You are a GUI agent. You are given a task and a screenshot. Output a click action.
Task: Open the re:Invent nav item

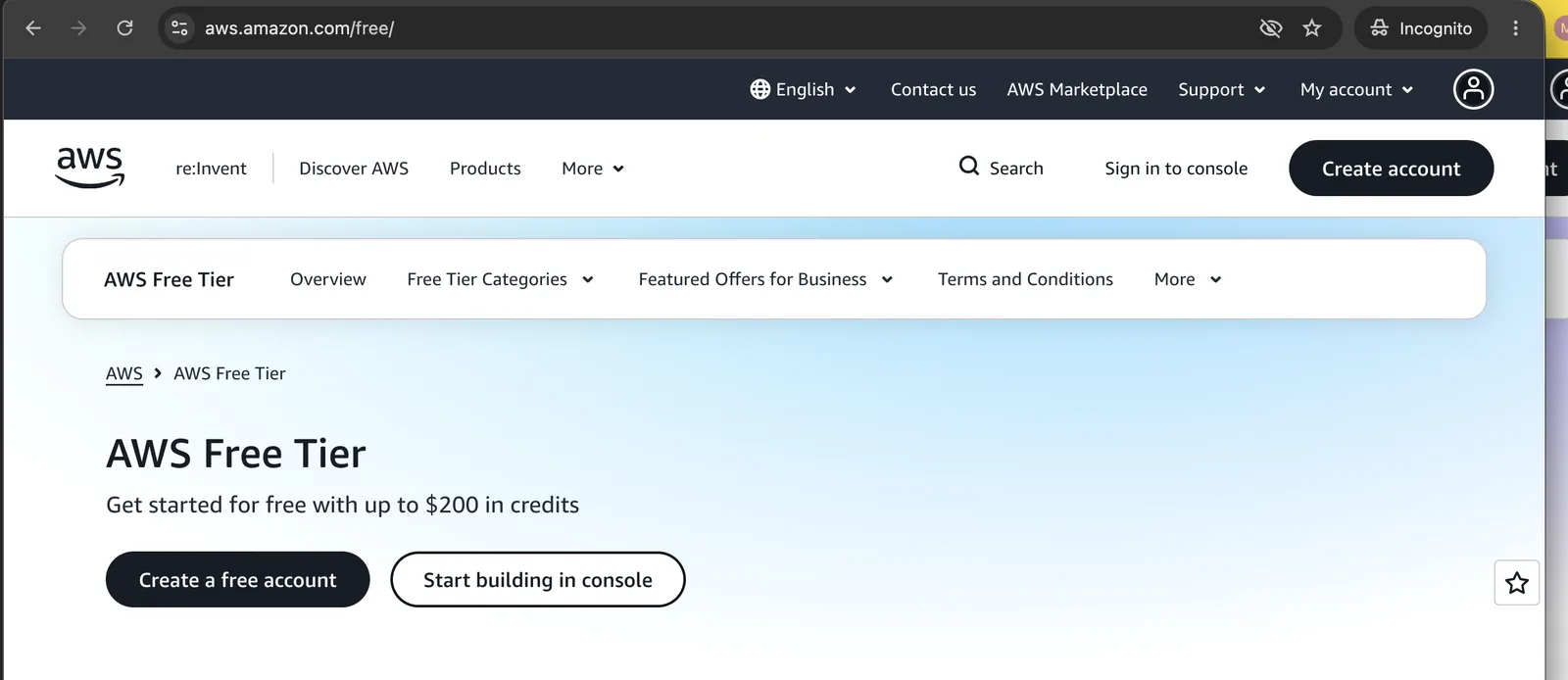[x=211, y=169]
